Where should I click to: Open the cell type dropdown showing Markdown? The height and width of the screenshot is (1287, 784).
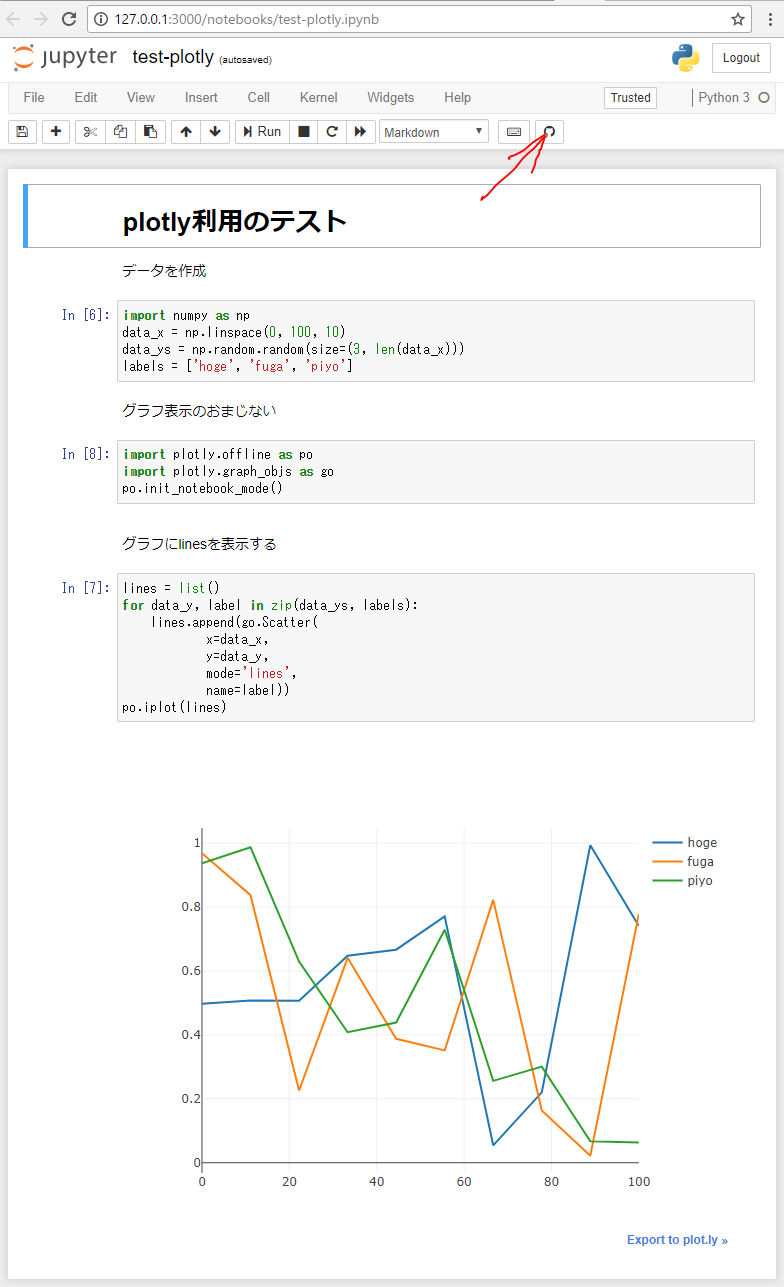(433, 131)
